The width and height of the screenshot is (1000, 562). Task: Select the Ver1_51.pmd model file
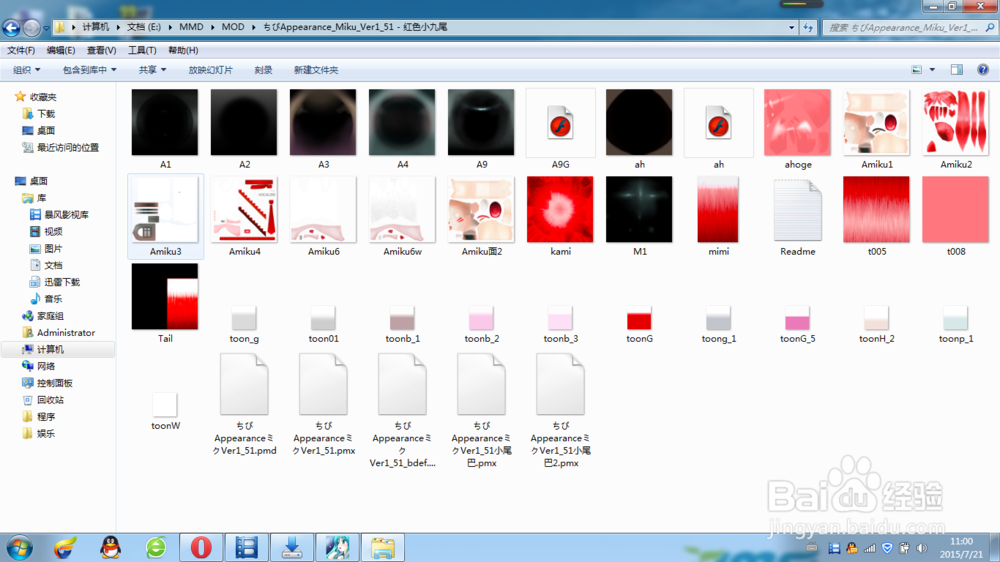coord(244,385)
